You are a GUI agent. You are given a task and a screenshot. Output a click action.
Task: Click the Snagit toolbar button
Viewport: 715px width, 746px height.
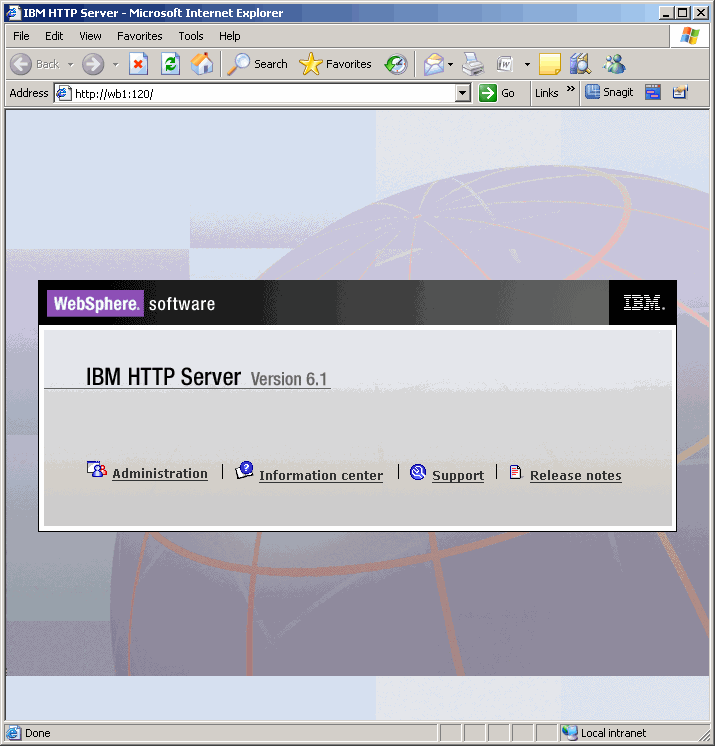(609, 92)
